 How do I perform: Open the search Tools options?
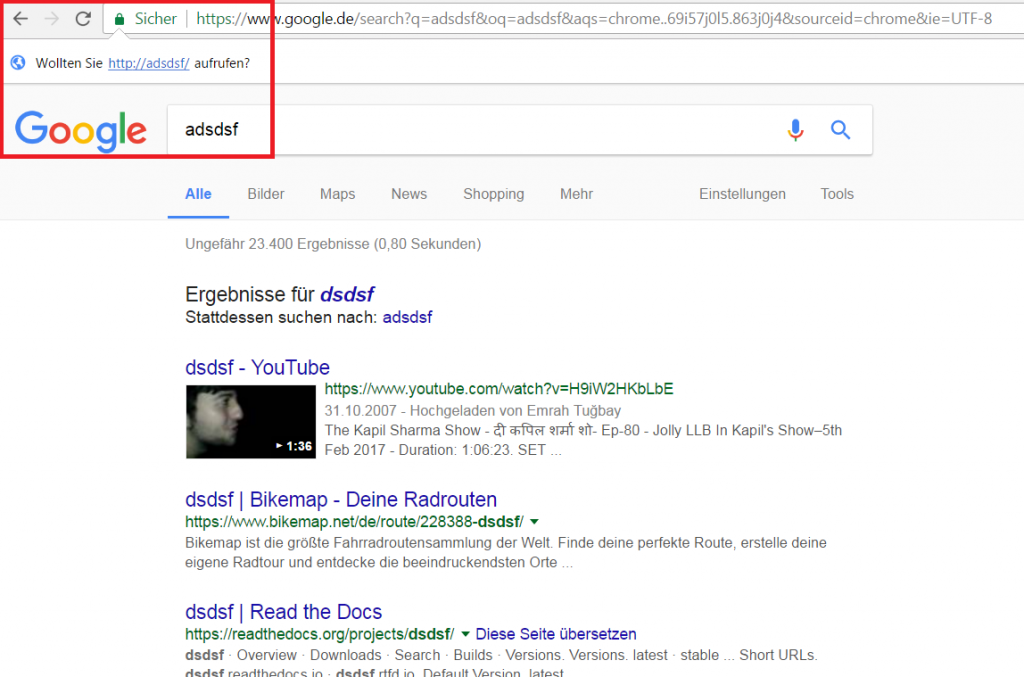(x=837, y=194)
